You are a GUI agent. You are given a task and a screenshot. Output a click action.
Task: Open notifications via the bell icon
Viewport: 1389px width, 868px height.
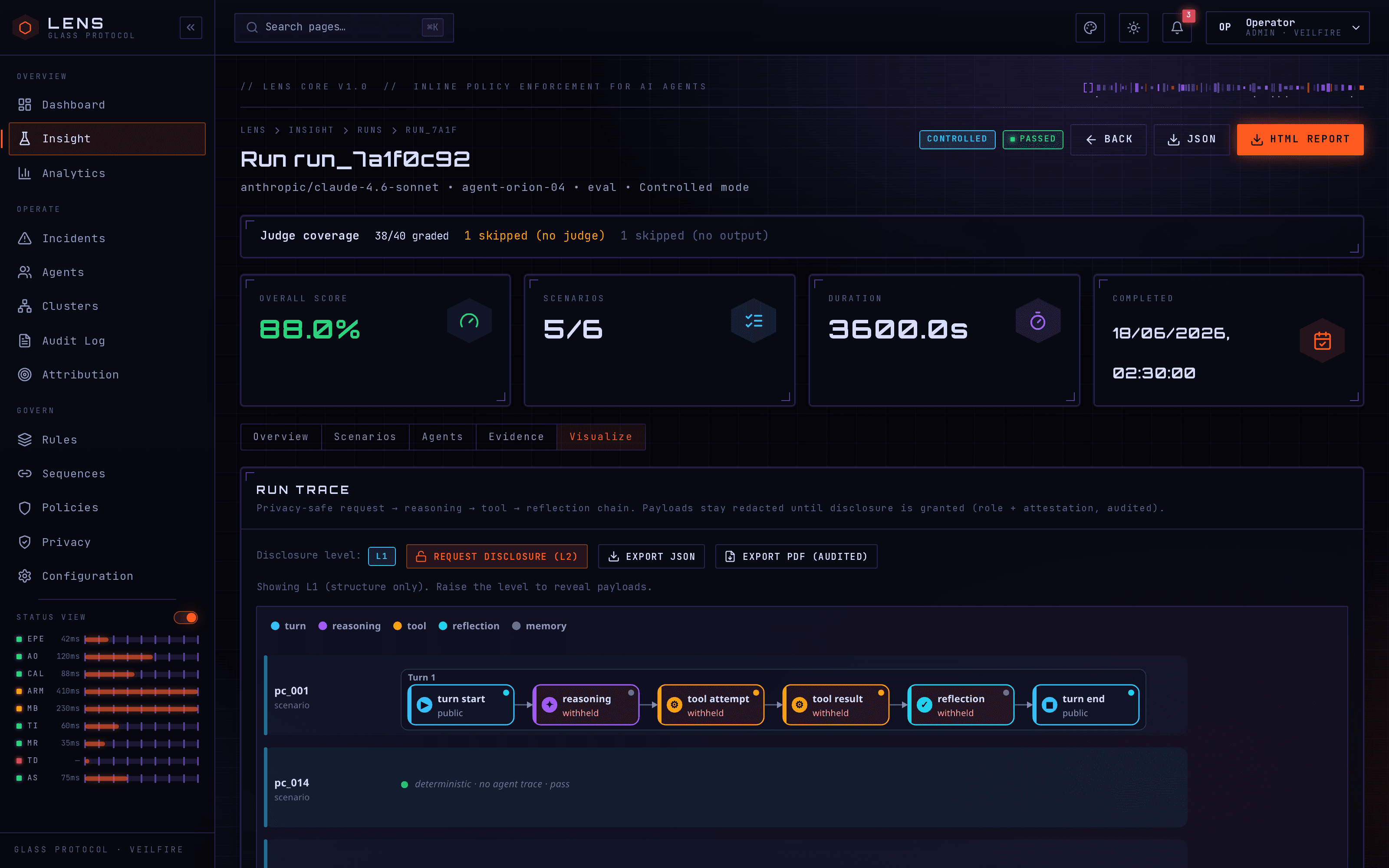(1177, 27)
